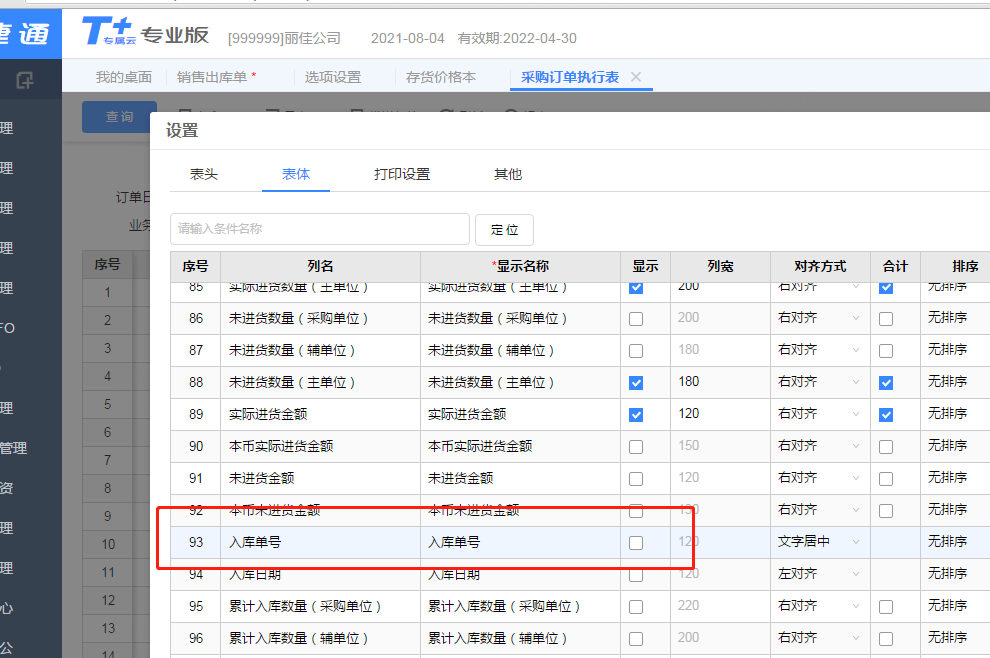Click the 定位 button
Image resolution: width=990 pixels, height=658 pixels.
tap(504, 230)
